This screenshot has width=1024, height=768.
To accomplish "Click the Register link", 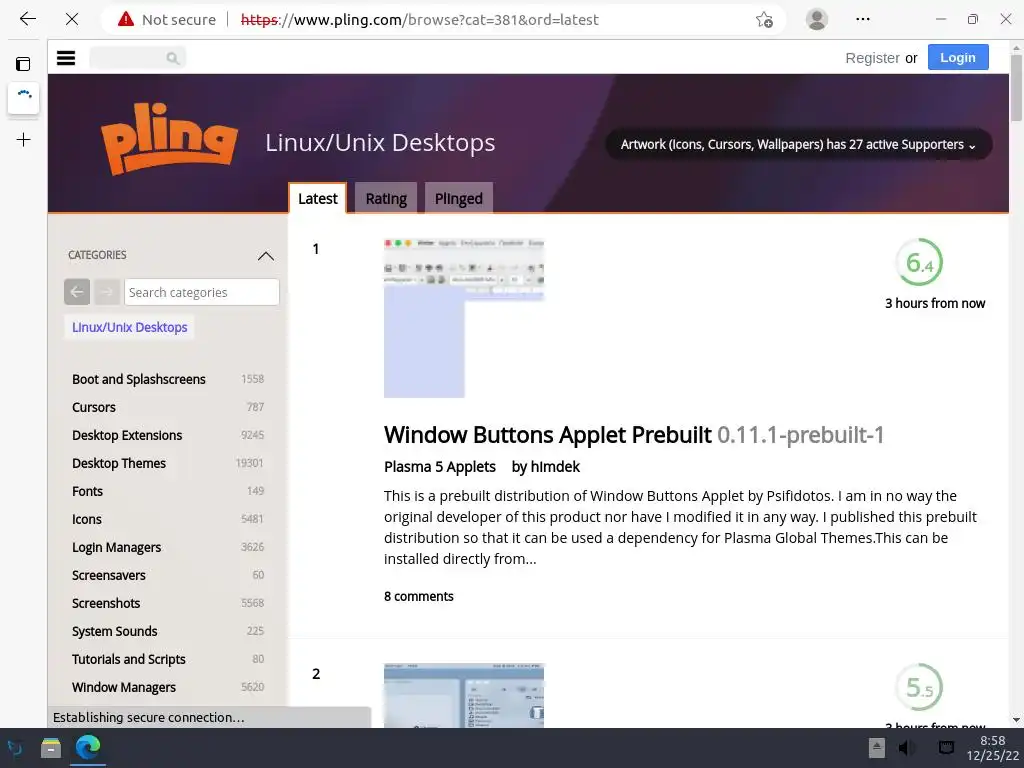I will (x=872, y=58).
